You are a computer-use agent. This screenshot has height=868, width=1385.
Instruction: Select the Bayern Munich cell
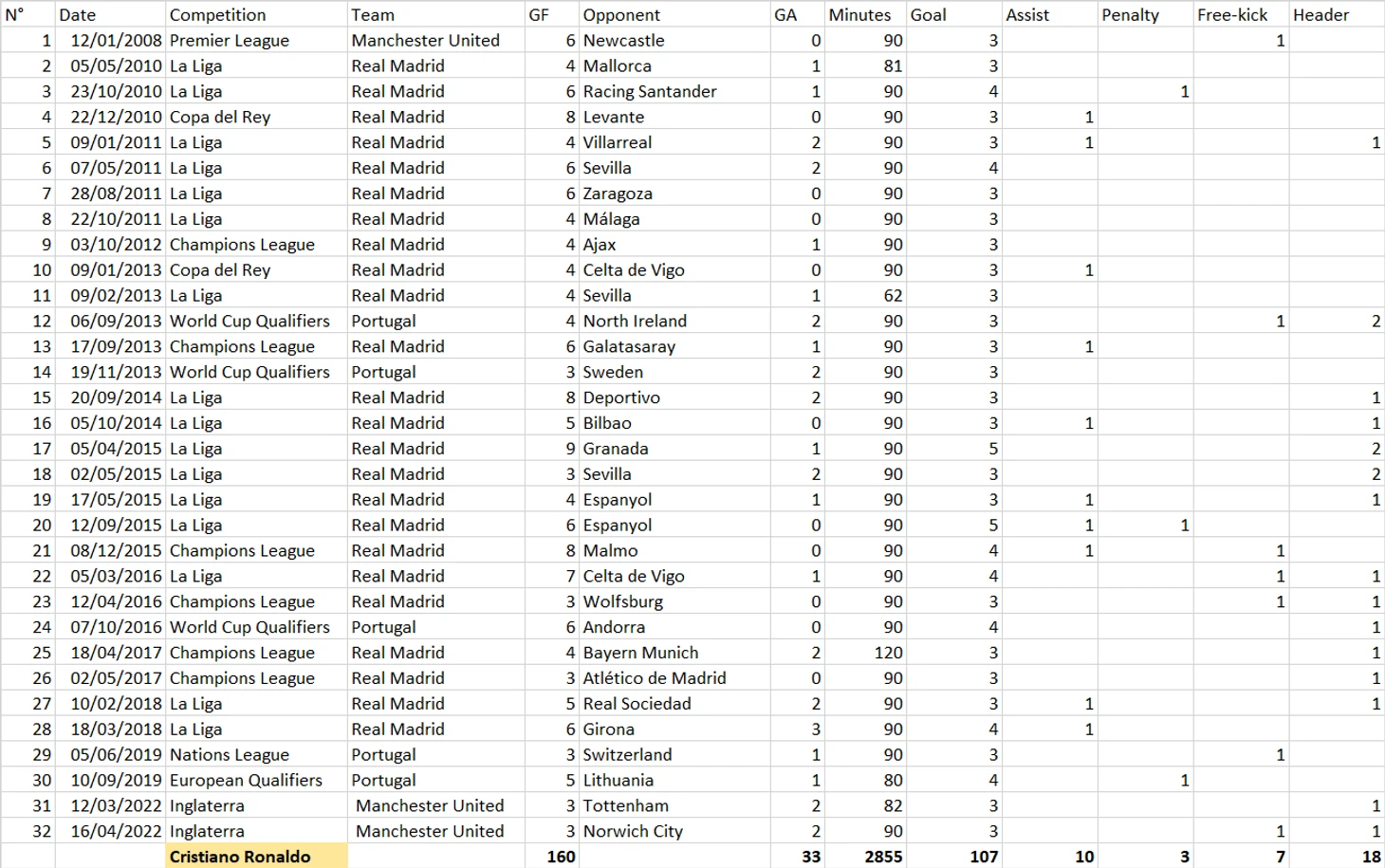click(x=674, y=653)
